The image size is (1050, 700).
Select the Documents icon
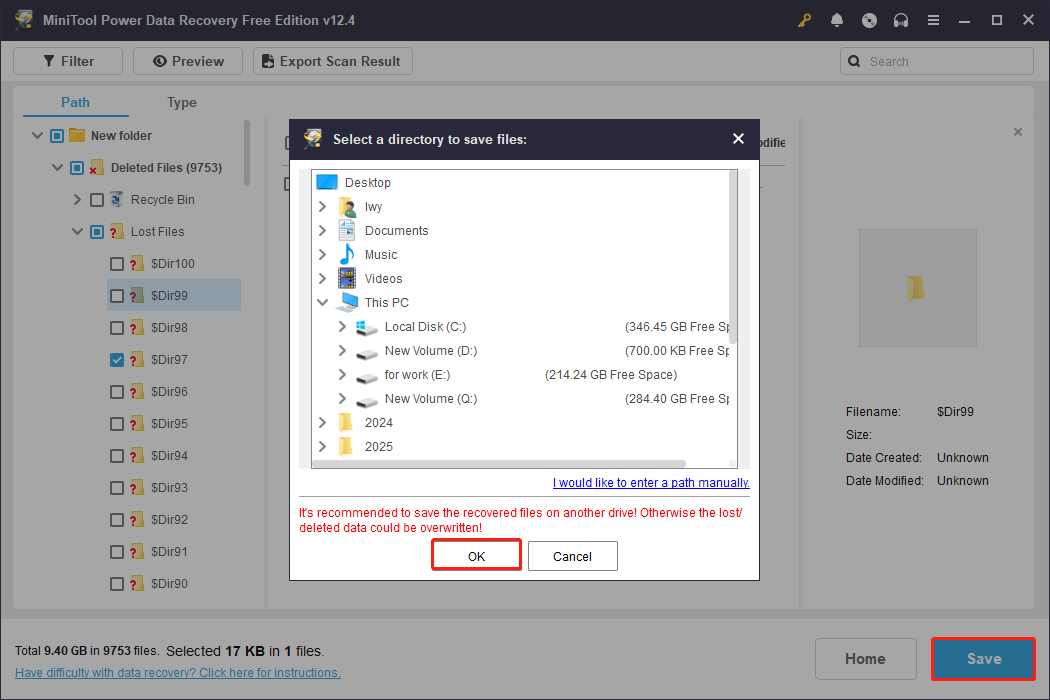[x=347, y=230]
